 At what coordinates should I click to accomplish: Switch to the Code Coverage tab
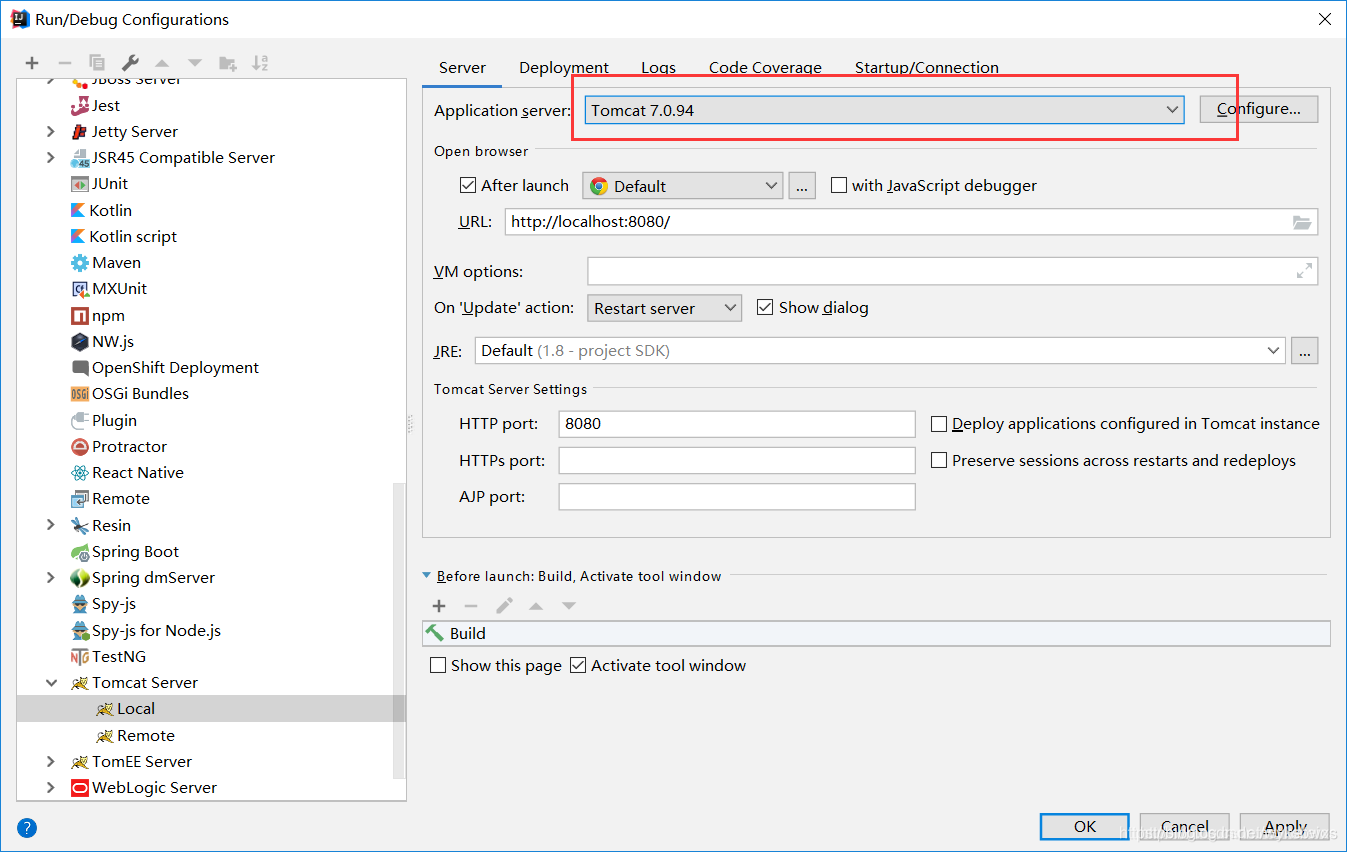[x=765, y=67]
